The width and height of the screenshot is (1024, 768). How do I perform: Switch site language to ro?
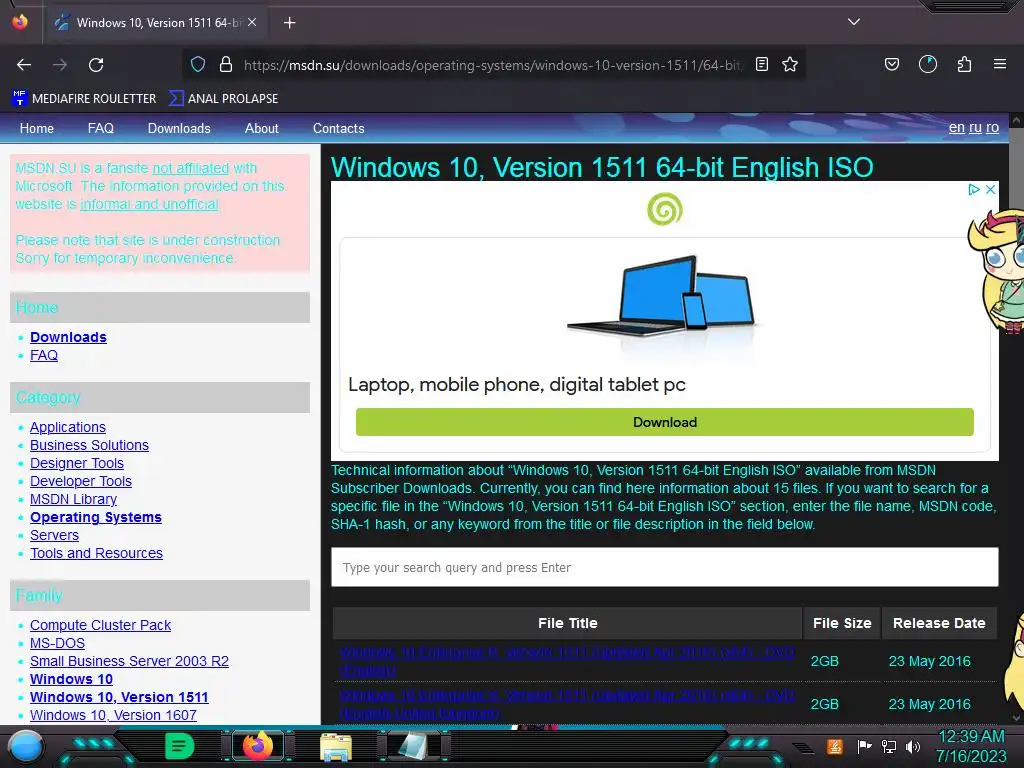coord(992,127)
